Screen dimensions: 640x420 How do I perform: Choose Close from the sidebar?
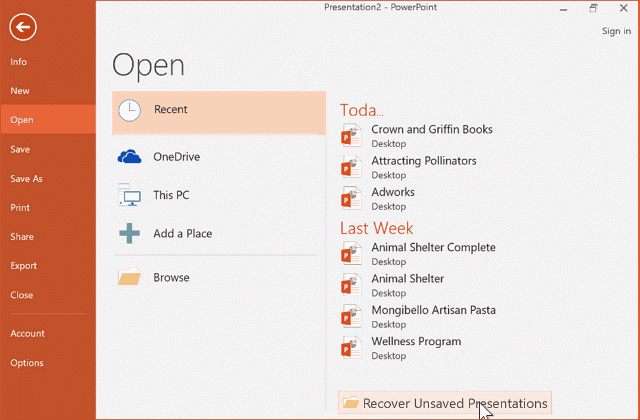(x=48, y=295)
